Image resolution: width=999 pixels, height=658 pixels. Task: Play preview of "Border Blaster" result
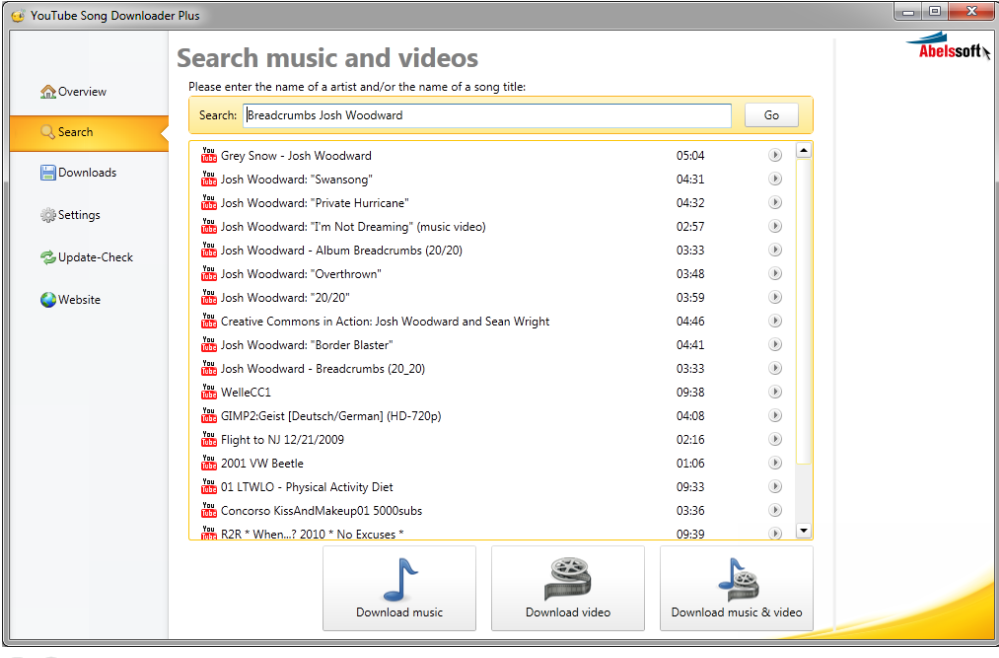coord(775,345)
